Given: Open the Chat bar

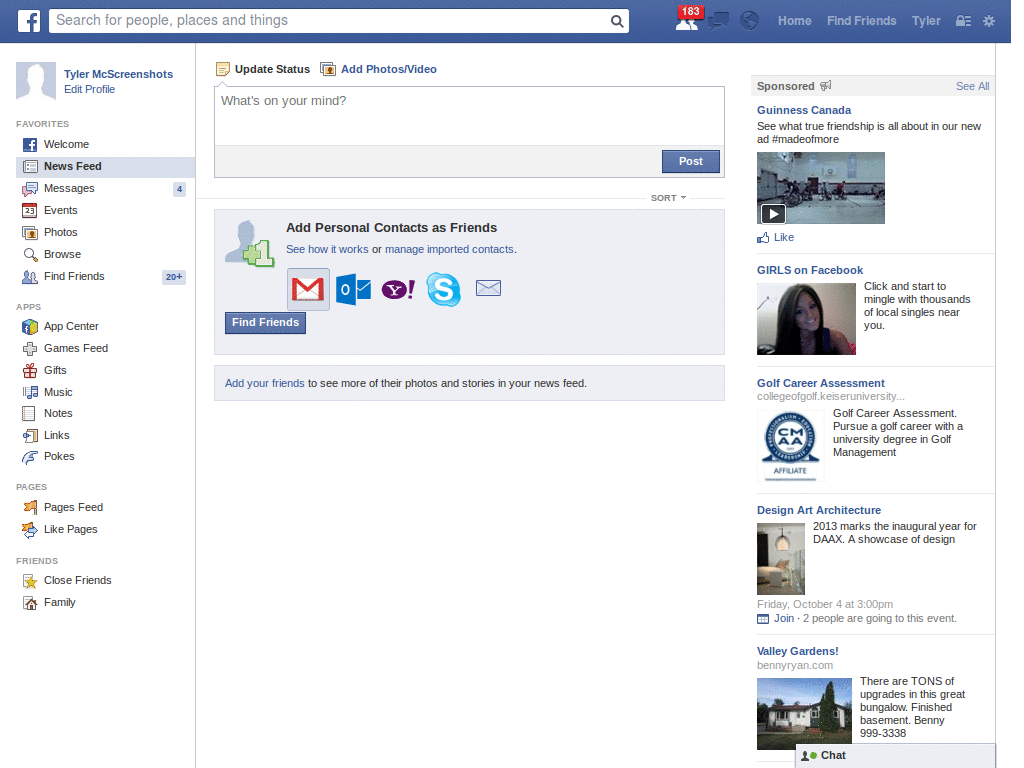Looking at the screenshot, I should click(x=895, y=756).
